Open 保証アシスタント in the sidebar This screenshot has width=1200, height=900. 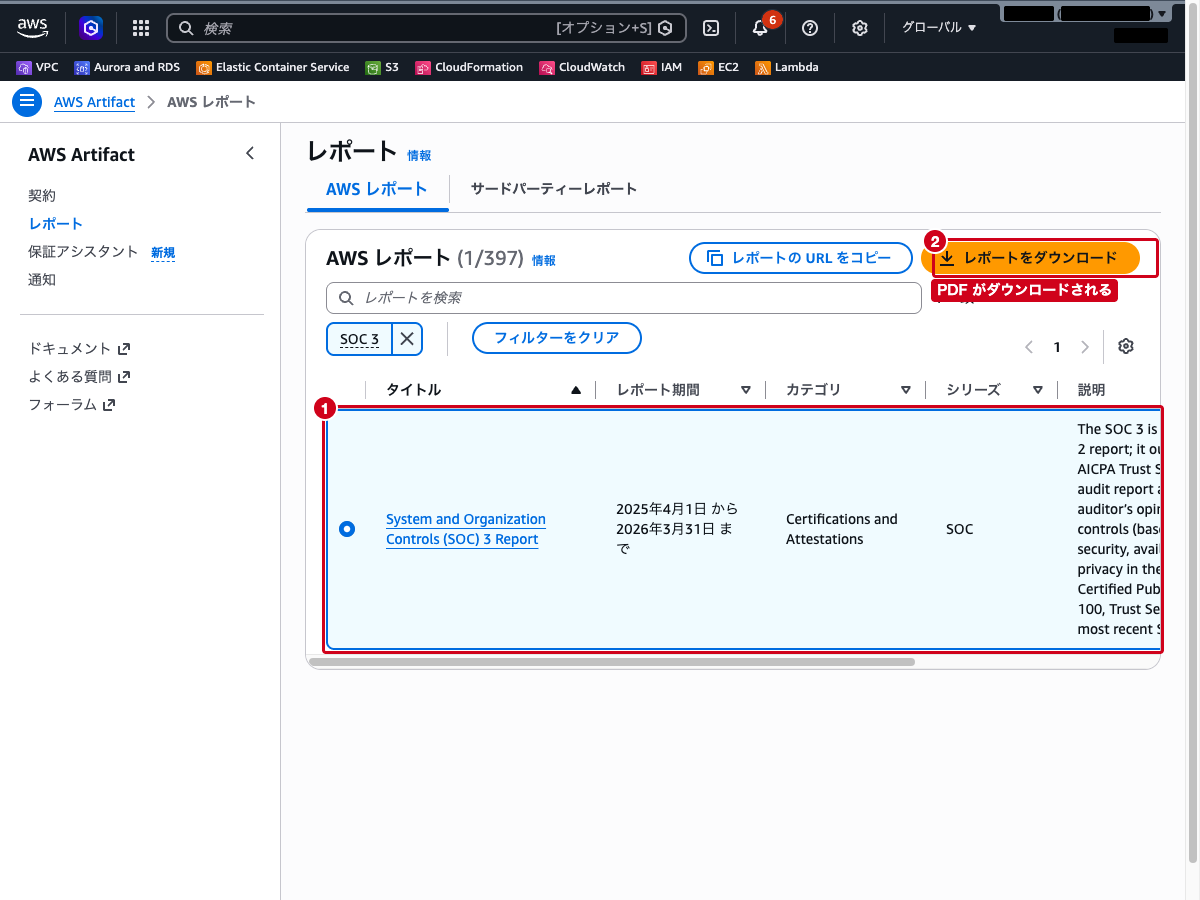coord(83,251)
